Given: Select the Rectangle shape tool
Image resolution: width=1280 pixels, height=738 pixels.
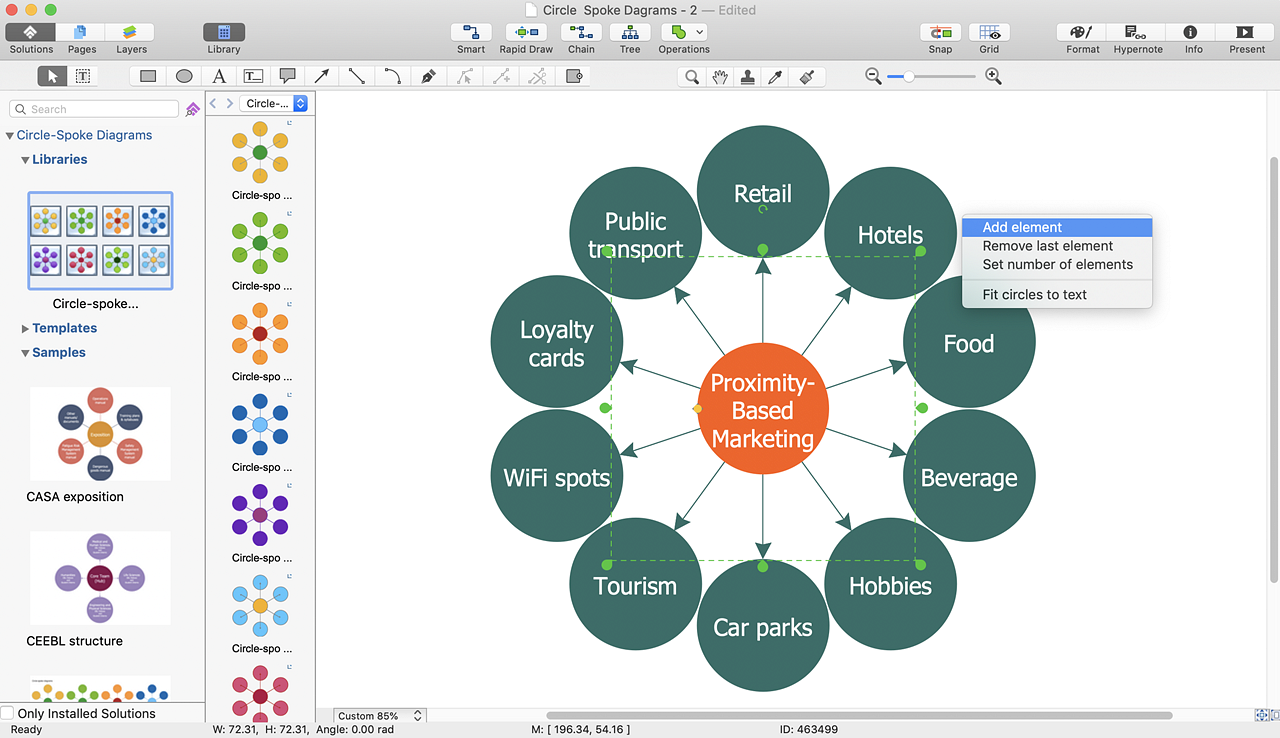Looking at the screenshot, I should [x=148, y=76].
